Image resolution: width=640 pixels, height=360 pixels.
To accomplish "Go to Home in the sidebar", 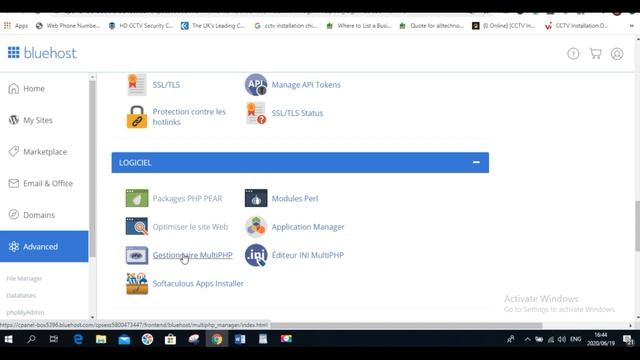I will (x=44, y=89).
